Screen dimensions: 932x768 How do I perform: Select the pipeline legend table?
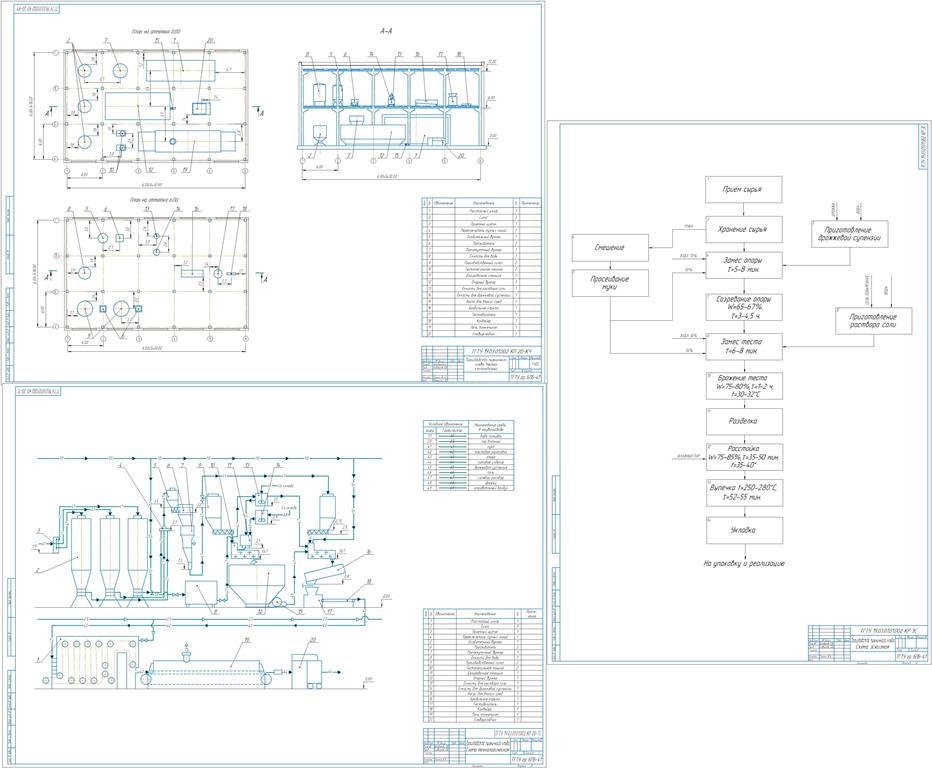tap(468, 455)
